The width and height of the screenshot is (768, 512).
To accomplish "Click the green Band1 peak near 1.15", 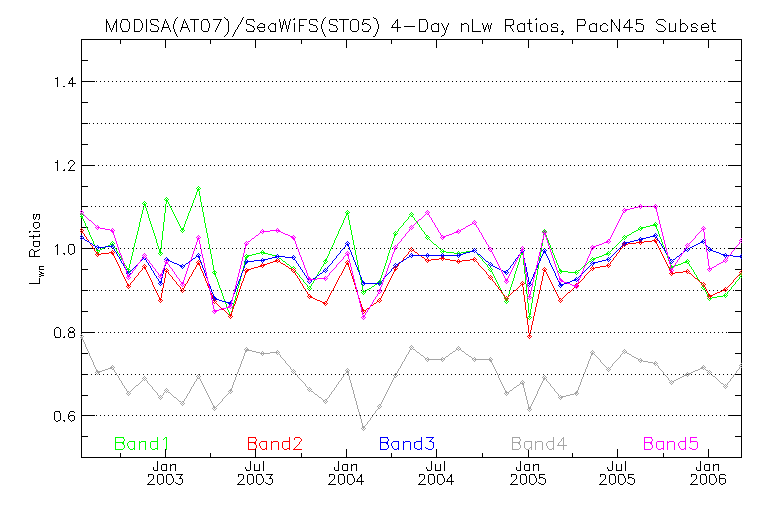I will (x=198, y=188).
